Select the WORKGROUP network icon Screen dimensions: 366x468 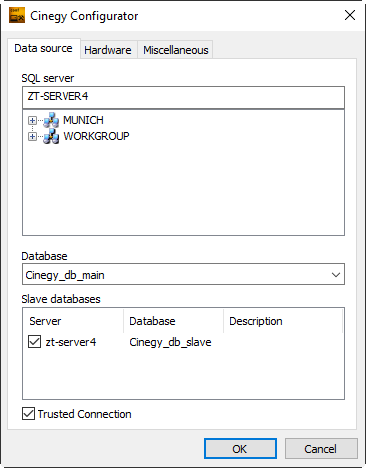click(x=51, y=136)
